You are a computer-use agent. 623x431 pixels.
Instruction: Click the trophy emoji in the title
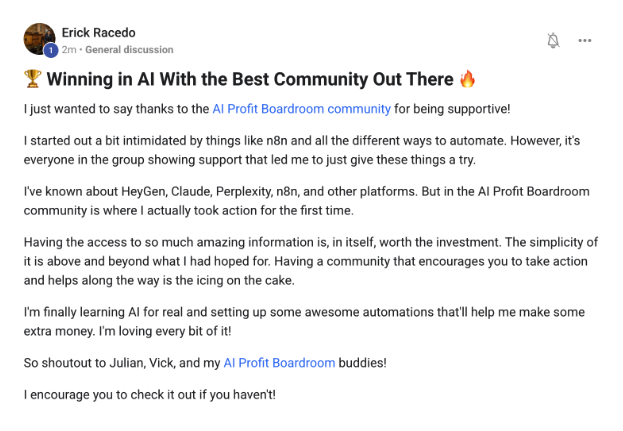click(x=32, y=80)
